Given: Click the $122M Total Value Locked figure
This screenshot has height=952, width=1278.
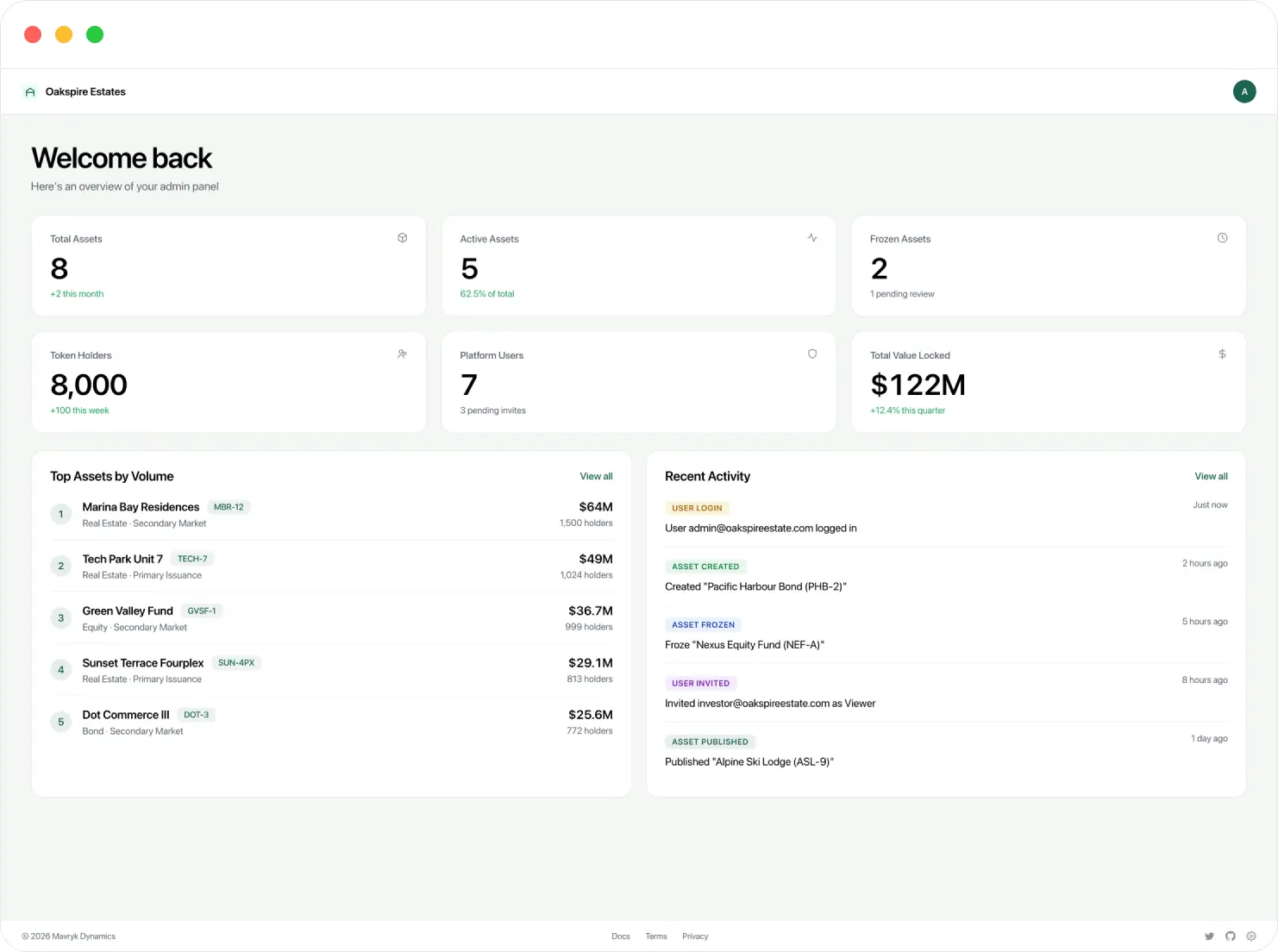Looking at the screenshot, I should coord(918,385).
